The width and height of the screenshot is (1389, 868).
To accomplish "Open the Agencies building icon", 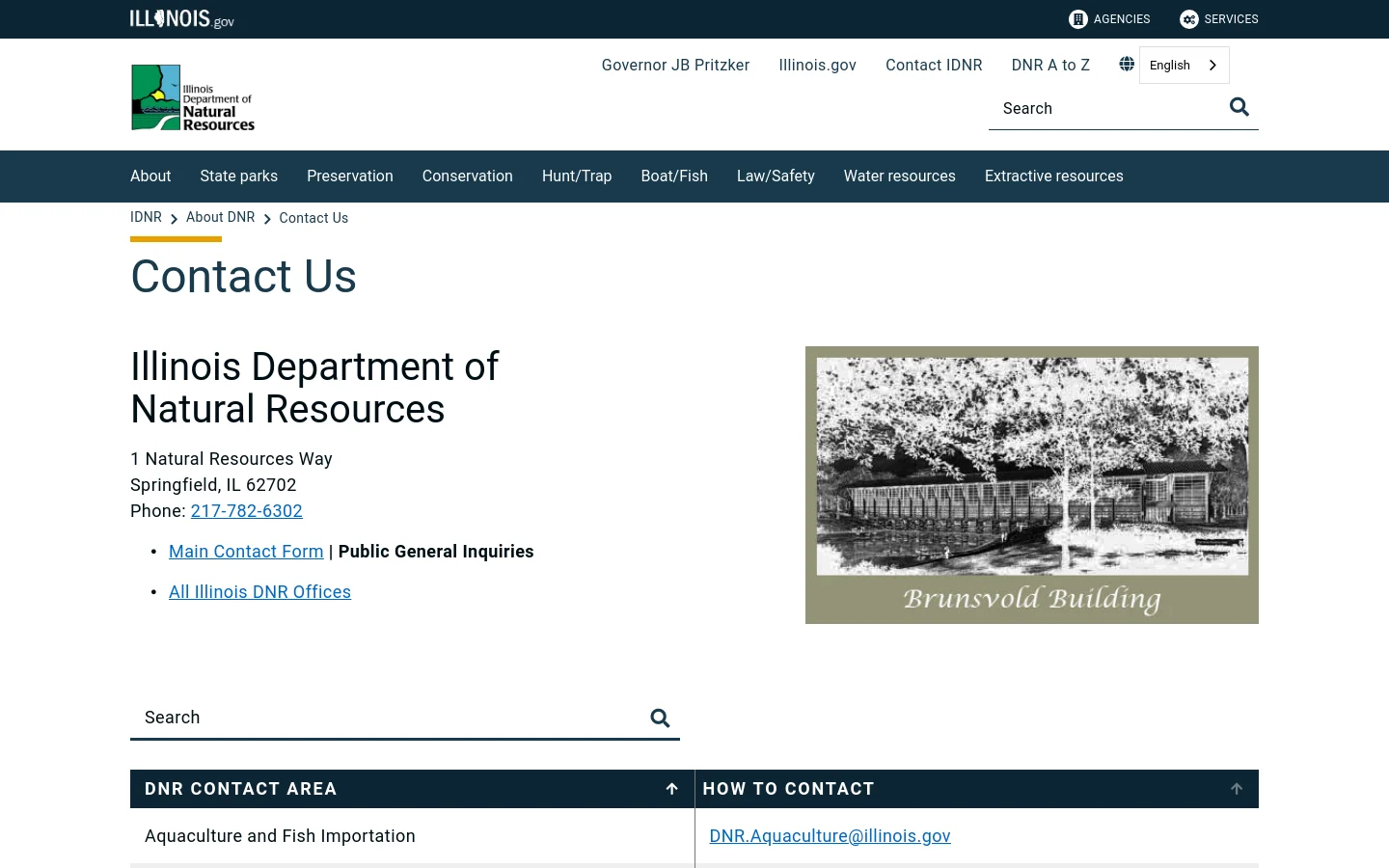I will (x=1078, y=19).
